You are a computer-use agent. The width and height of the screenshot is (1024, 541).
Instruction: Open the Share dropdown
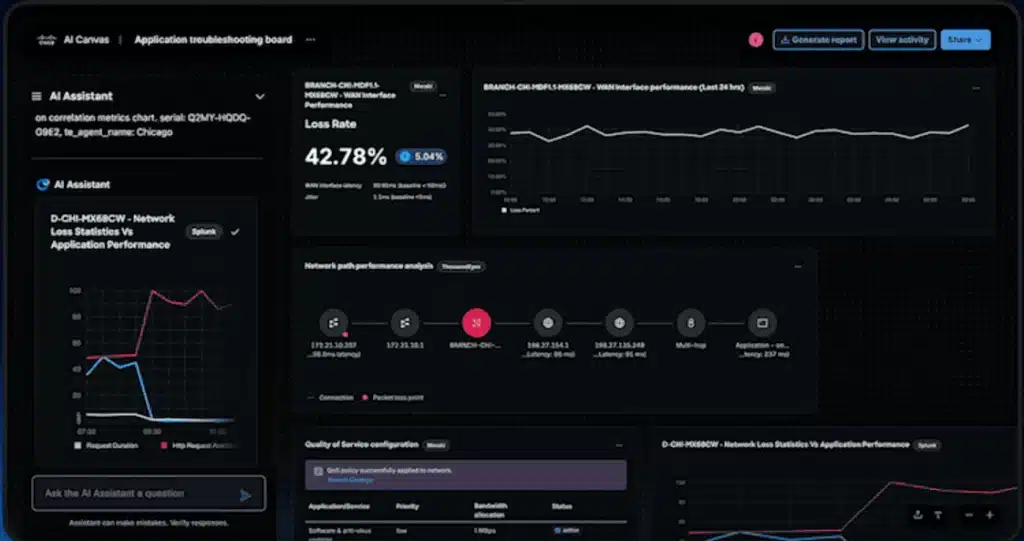[965, 40]
